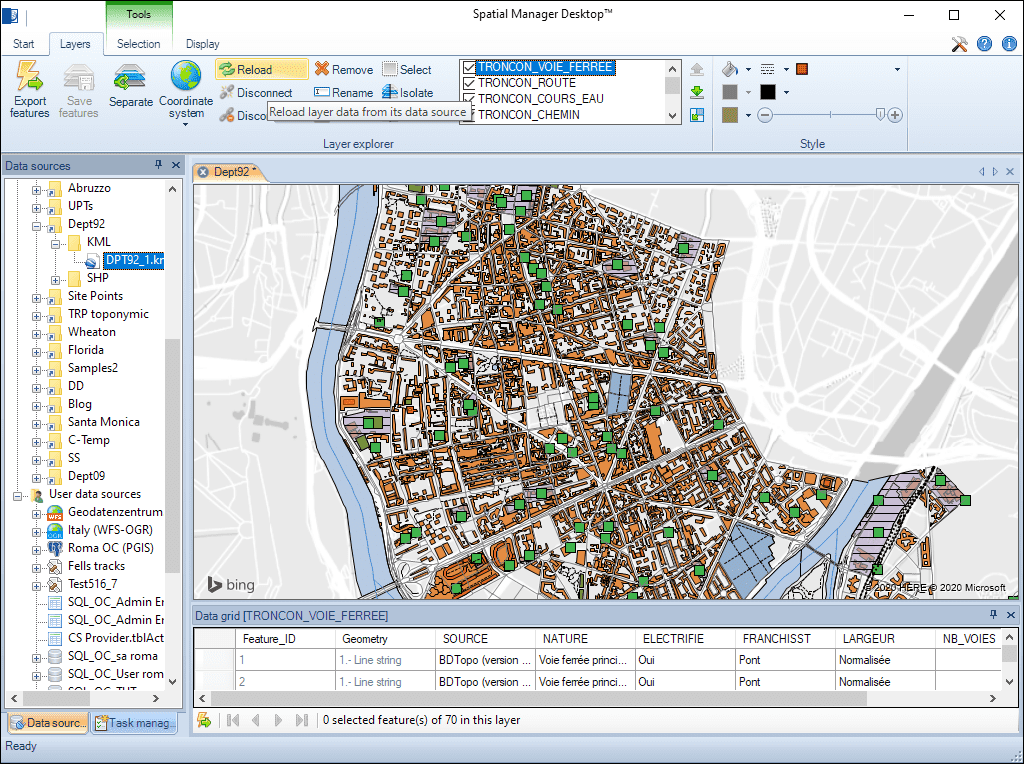Close the Data grid panel
Image resolution: width=1024 pixels, height=764 pixels.
(1011, 614)
